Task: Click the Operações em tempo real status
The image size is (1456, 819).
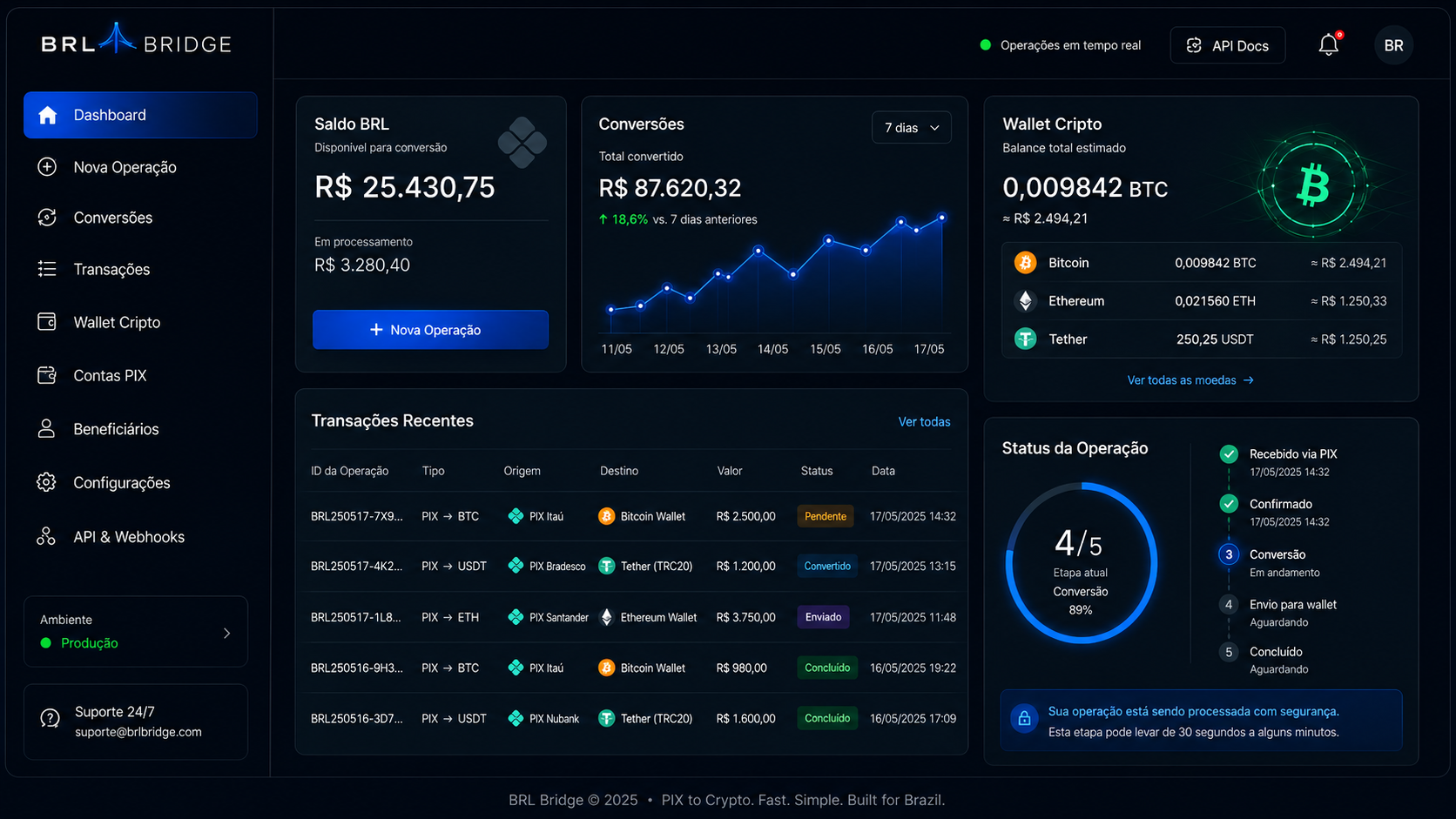Action: (x=1061, y=45)
